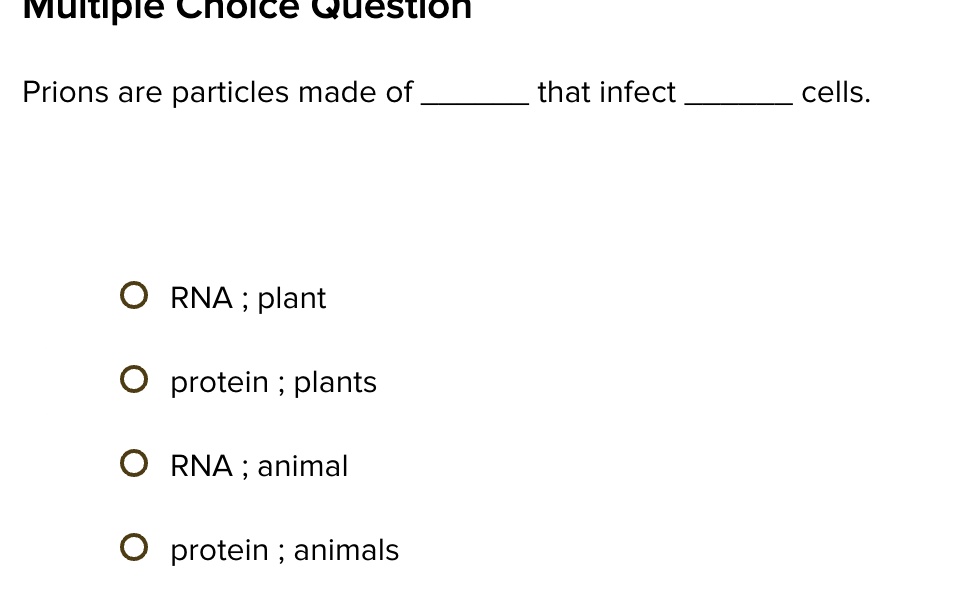Click the "protein ; animals" answer label text

(285, 550)
